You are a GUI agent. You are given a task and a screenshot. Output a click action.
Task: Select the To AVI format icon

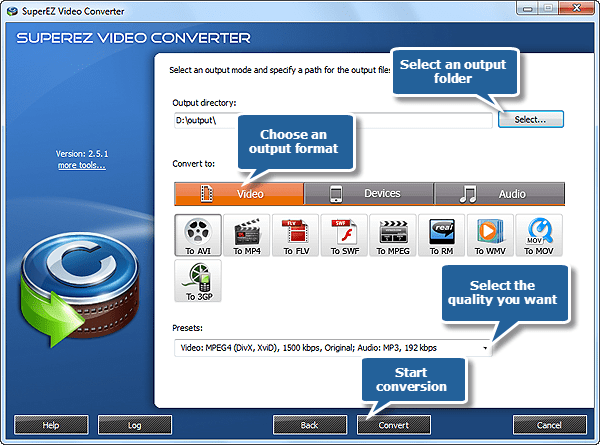click(198, 235)
